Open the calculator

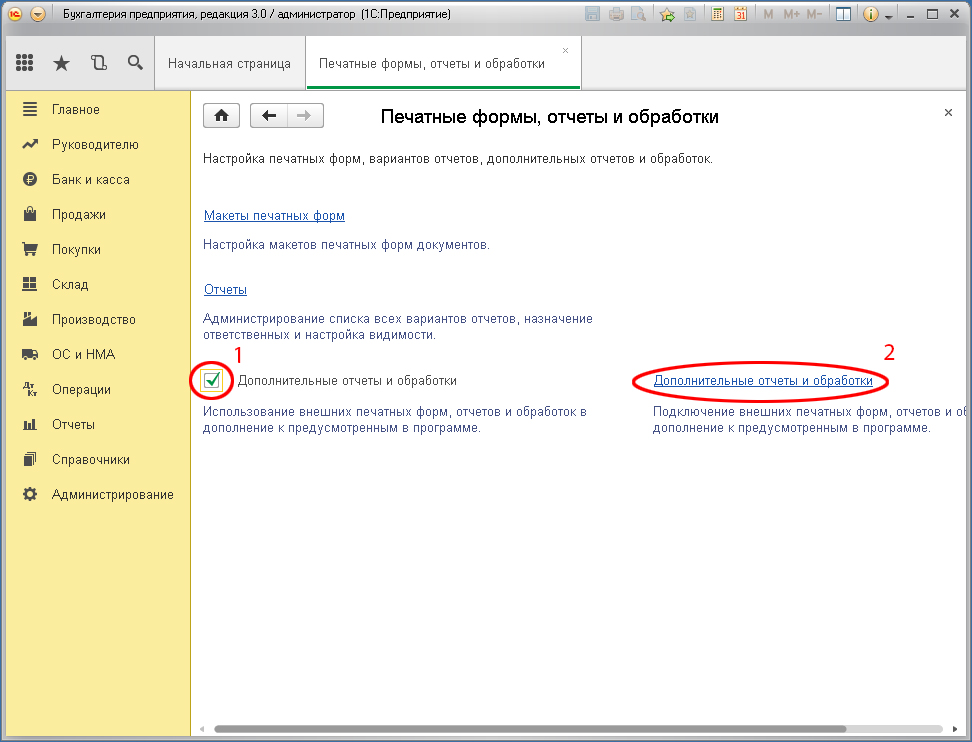(x=717, y=14)
